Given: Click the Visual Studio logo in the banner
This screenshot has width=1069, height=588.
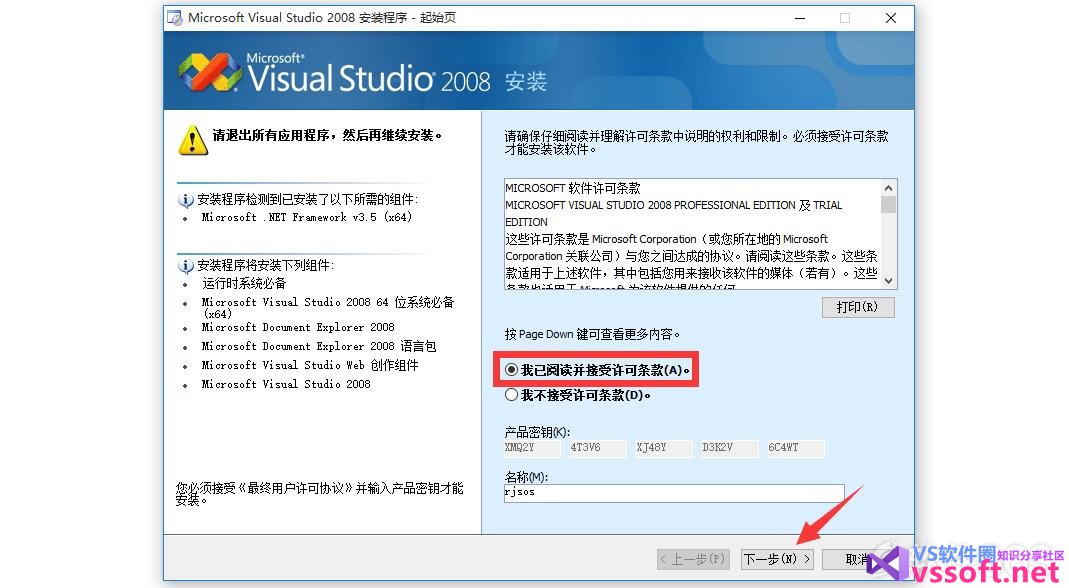Looking at the screenshot, I should [x=209, y=72].
